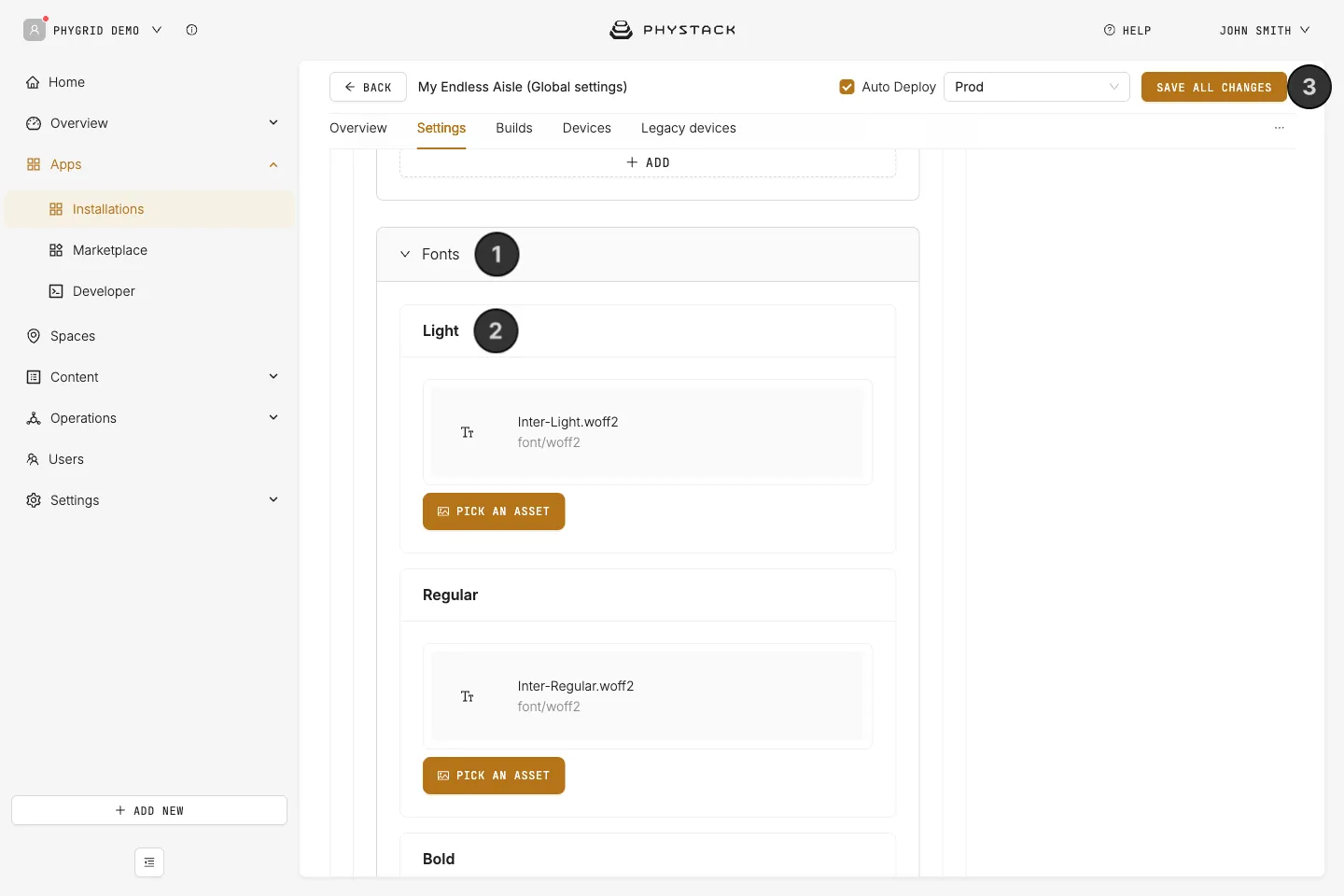Click the Back button
The image size is (1344, 896).
[x=368, y=87]
